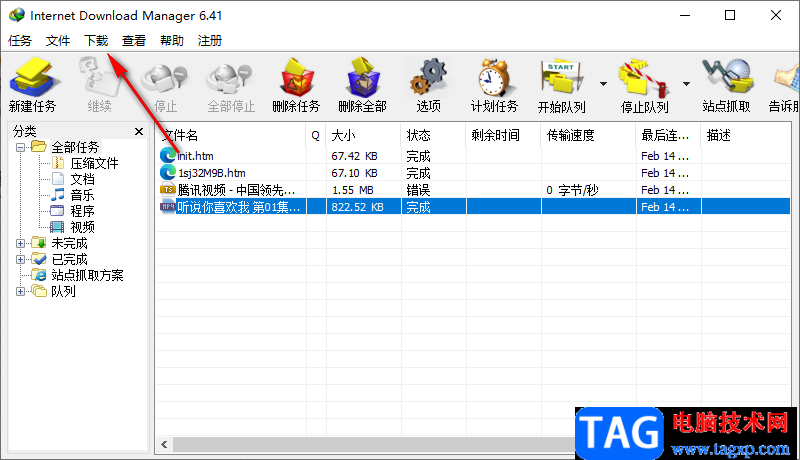Click the 开始队列 start queue icon
This screenshot has height=460, width=800.
click(561, 85)
